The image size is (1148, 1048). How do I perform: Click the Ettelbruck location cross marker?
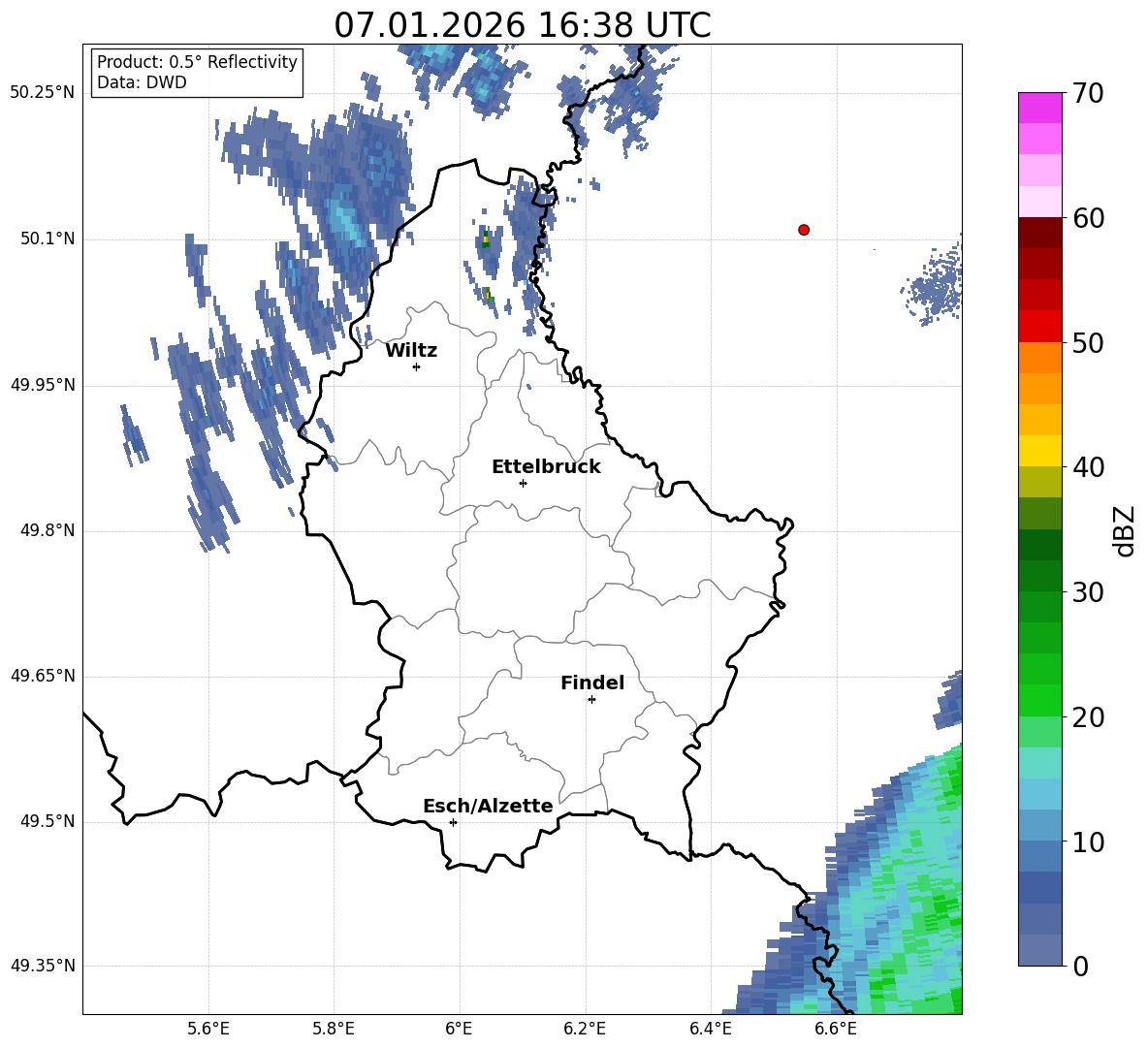(523, 483)
